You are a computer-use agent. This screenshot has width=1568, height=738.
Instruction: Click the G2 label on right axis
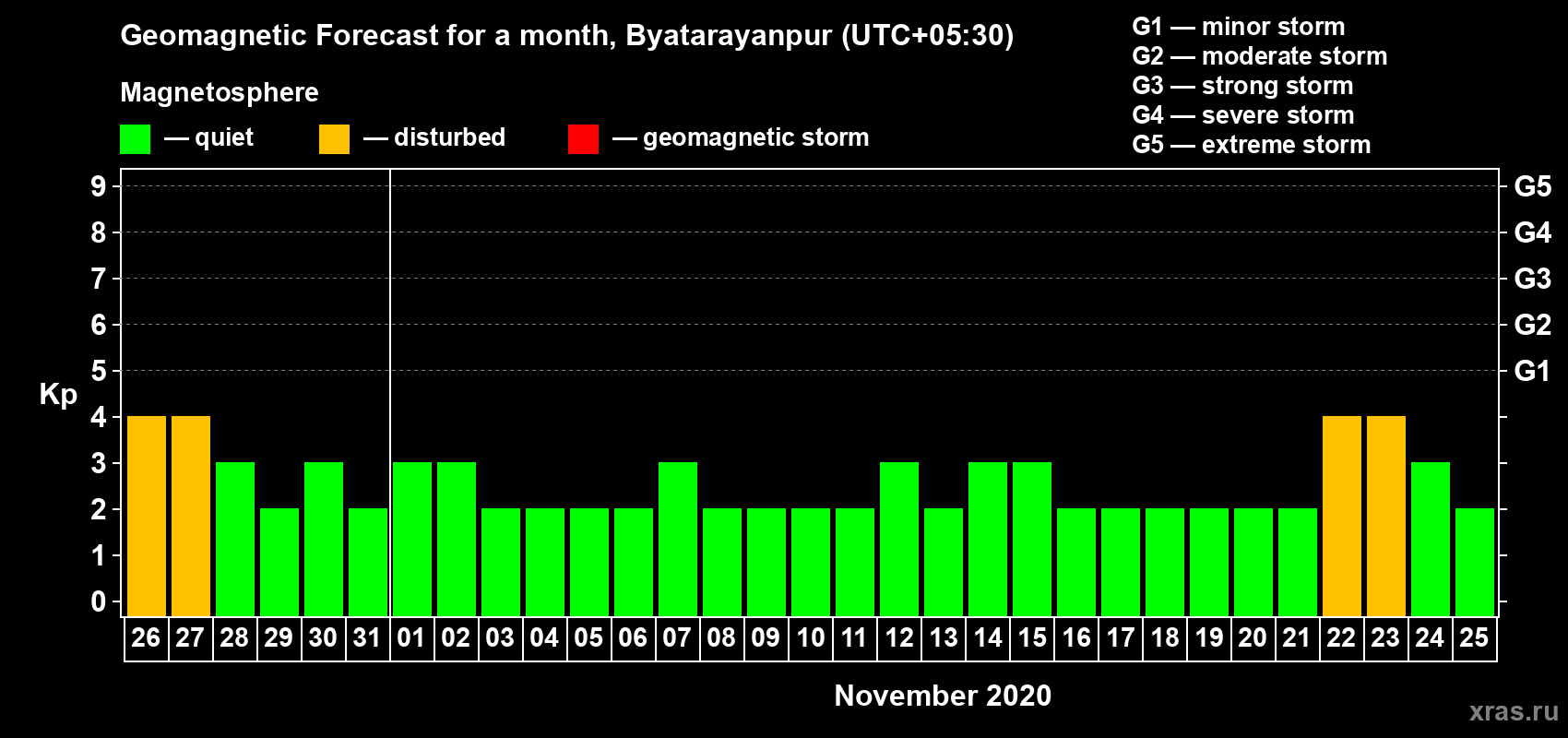tap(1532, 325)
